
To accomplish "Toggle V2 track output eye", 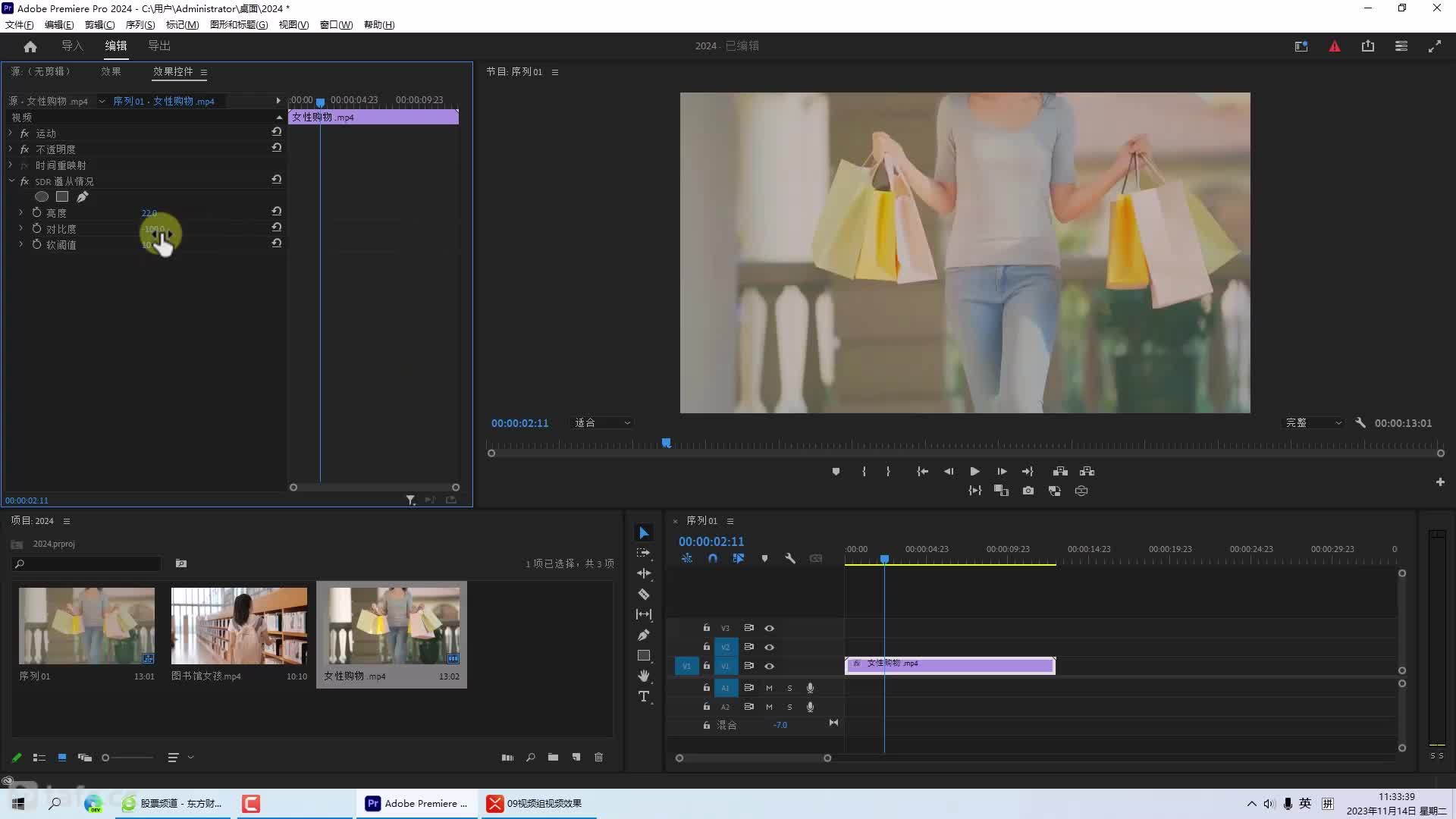I will [769, 648].
